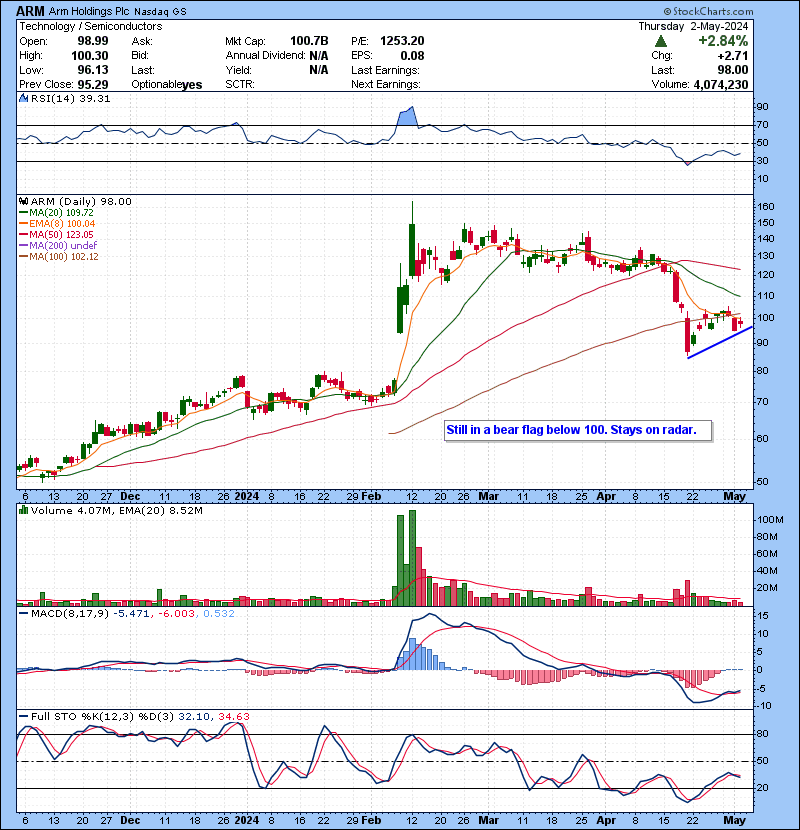Click the Volume value 4,074,230
The width and height of the screenshot is (800, 830).
(721, 85)
